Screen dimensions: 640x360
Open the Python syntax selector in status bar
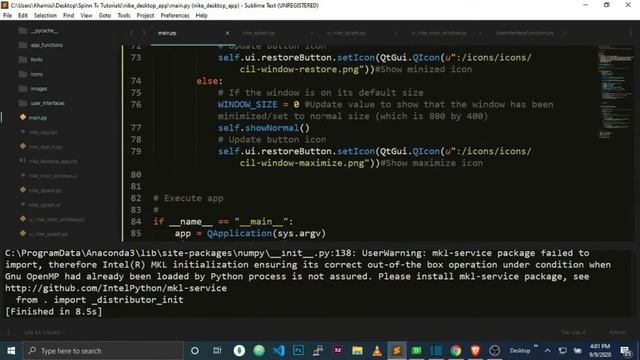pyautogui.click(x=617, y=332)
